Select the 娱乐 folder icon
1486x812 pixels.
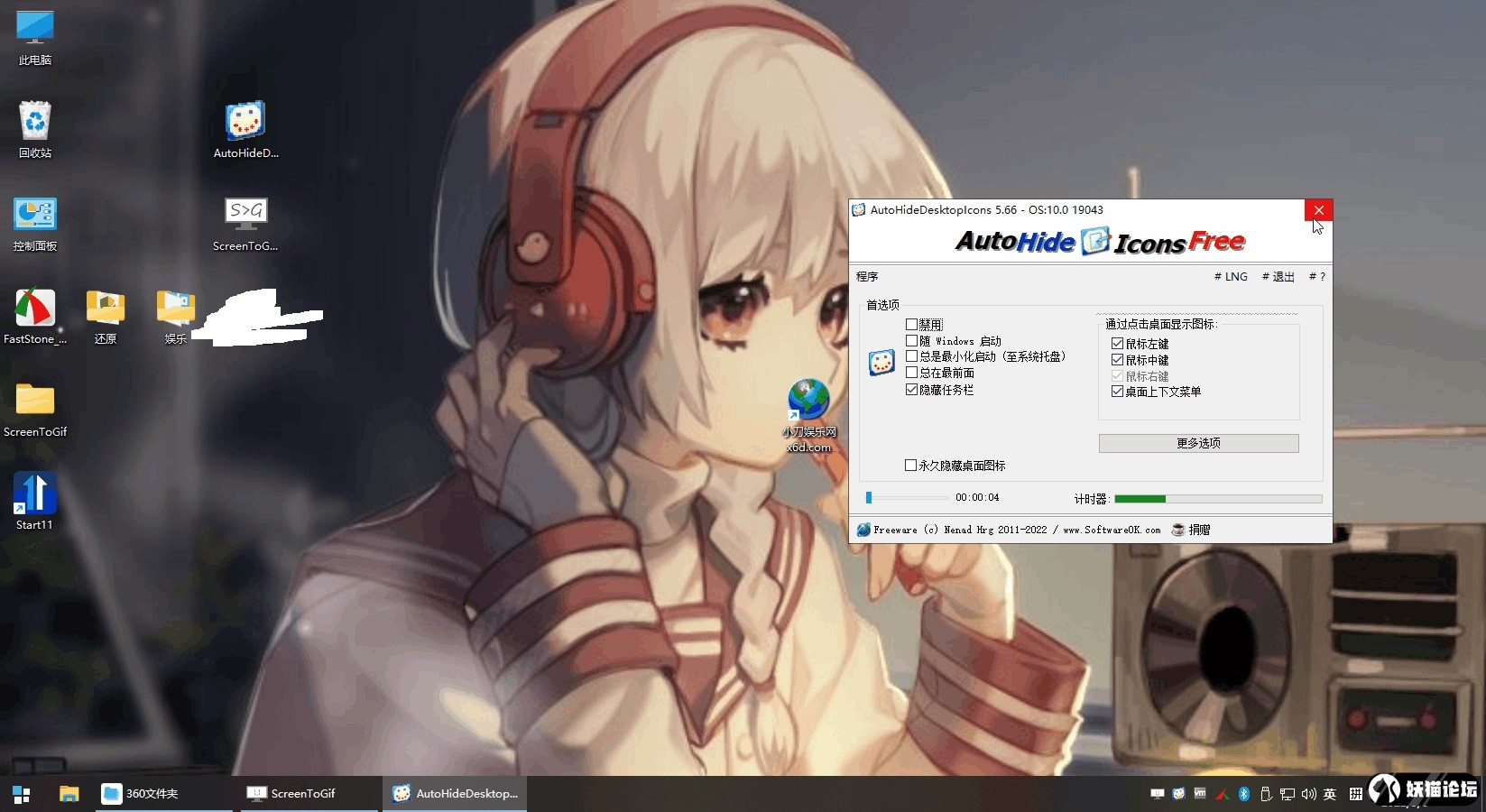click(175, 317)
